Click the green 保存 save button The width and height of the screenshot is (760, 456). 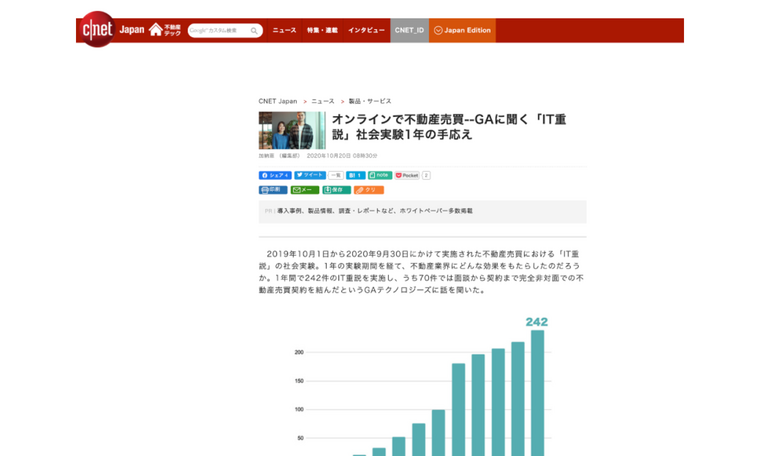coord(336,190)
